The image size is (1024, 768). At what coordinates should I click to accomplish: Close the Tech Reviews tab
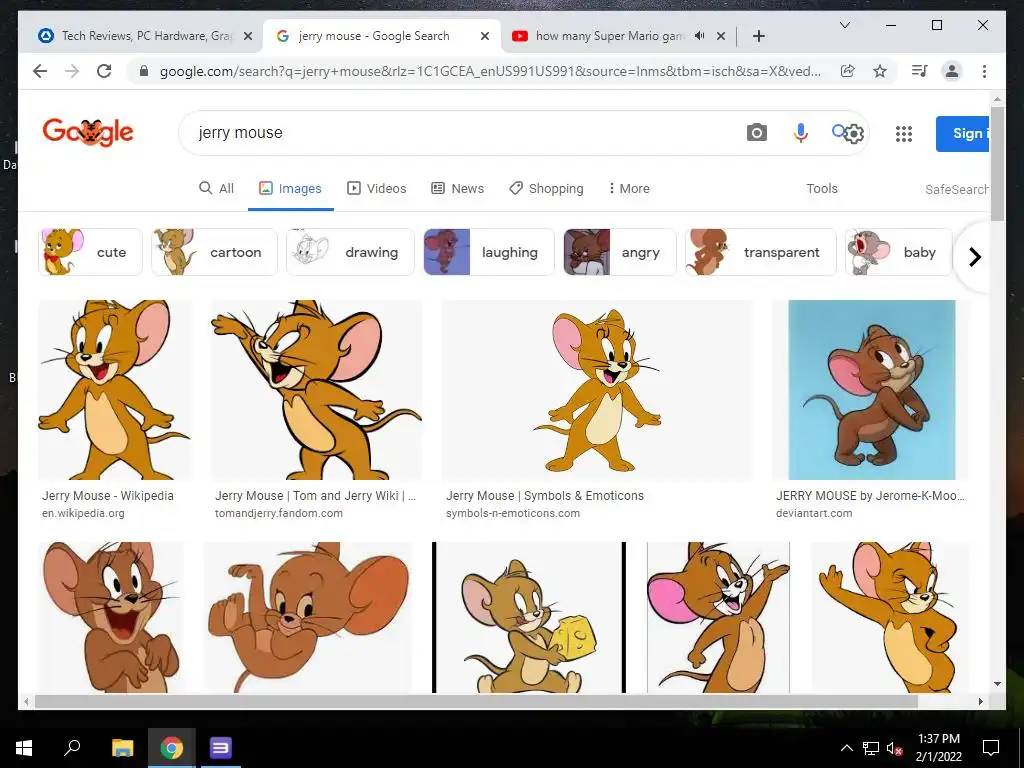248,36
